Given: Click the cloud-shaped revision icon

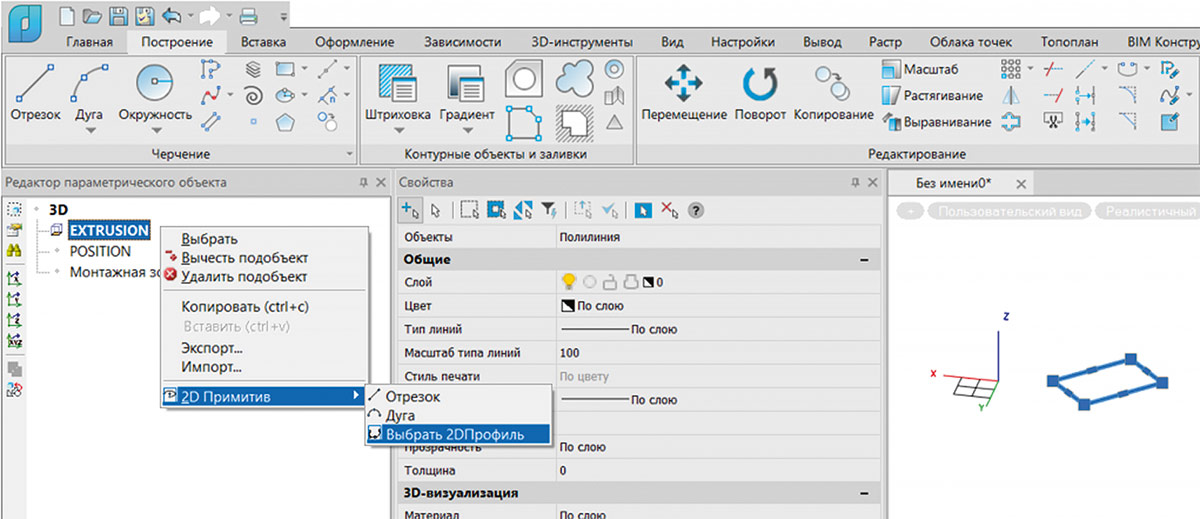Looking at the screenshot, I should (574, 80).
